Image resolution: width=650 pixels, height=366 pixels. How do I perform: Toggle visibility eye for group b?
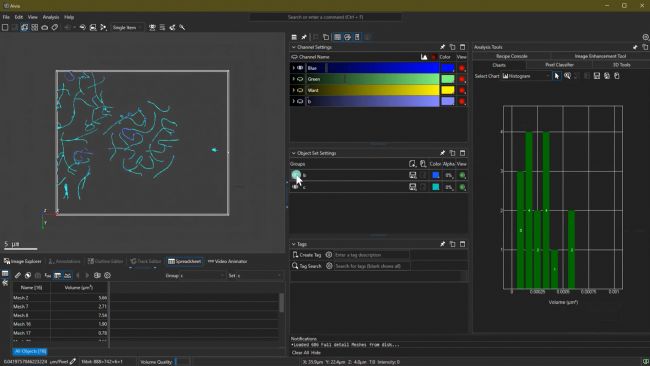click(296, 175)
